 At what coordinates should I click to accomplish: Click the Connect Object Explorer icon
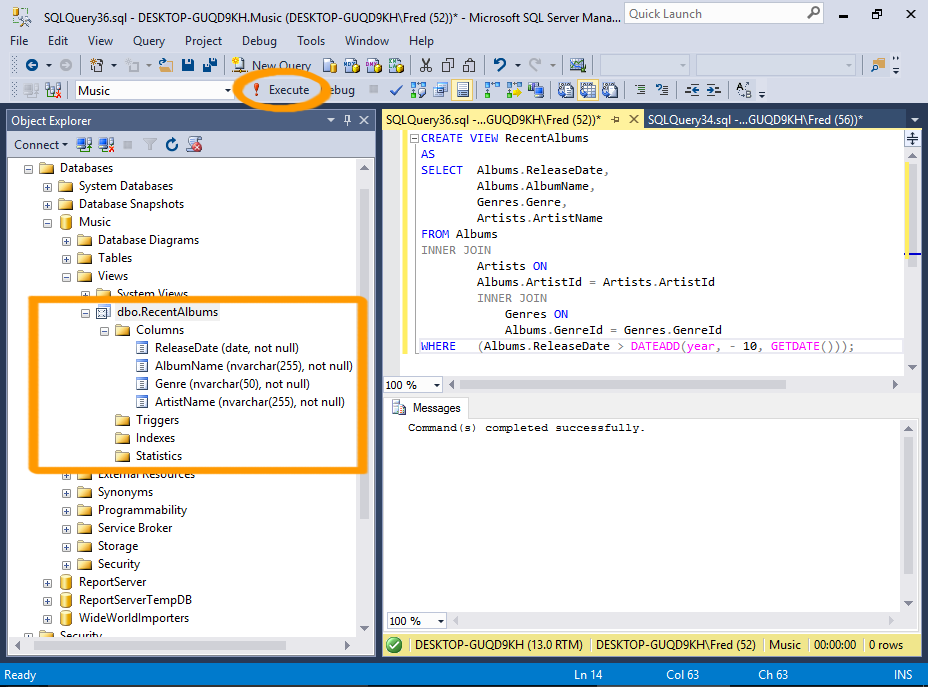[x=84, y=145]
